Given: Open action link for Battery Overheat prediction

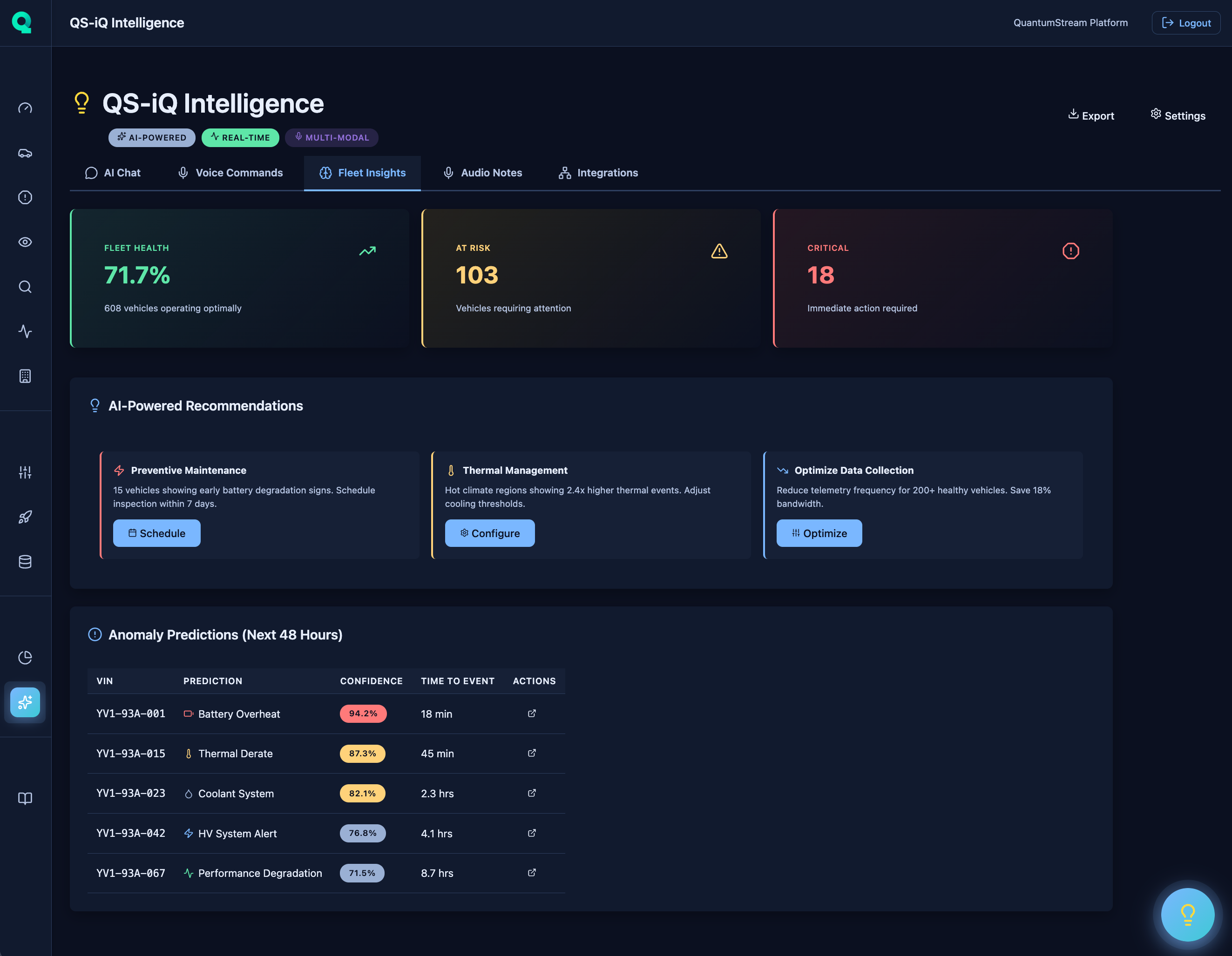Looking at the screenshot, I should tap(531, 714).
